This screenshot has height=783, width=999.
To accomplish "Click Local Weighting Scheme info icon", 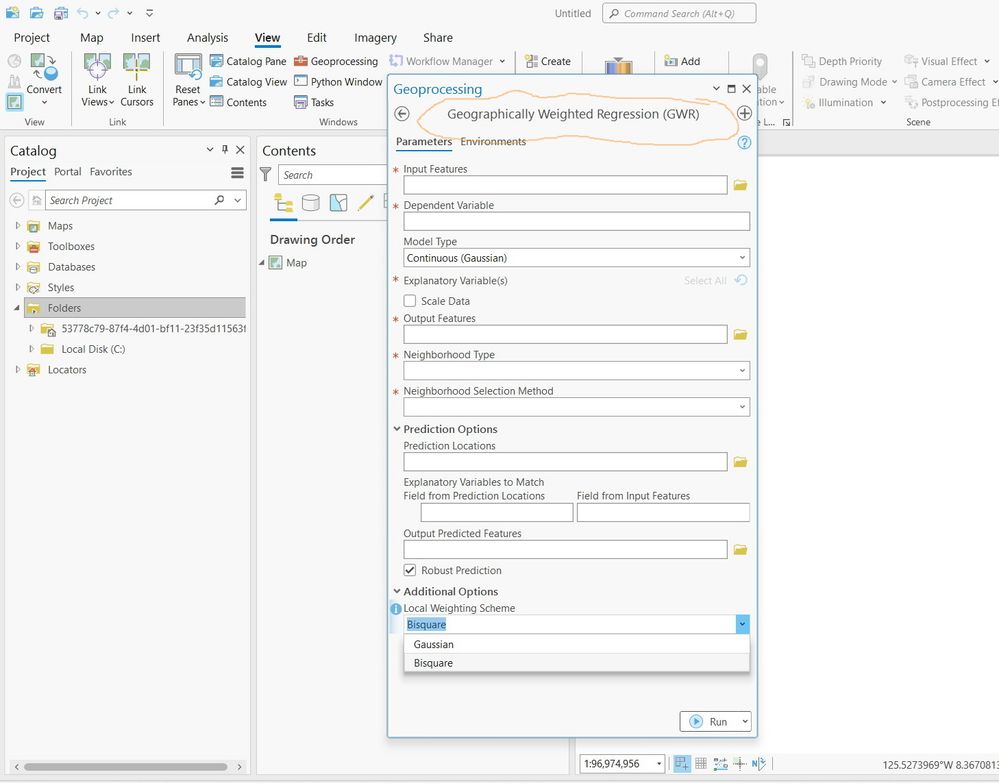I will point(396,608).
